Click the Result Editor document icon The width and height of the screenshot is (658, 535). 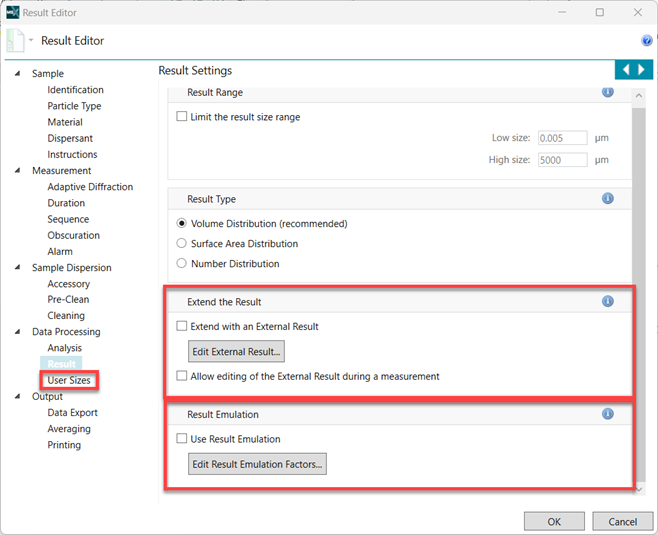[x=15, y=41]
